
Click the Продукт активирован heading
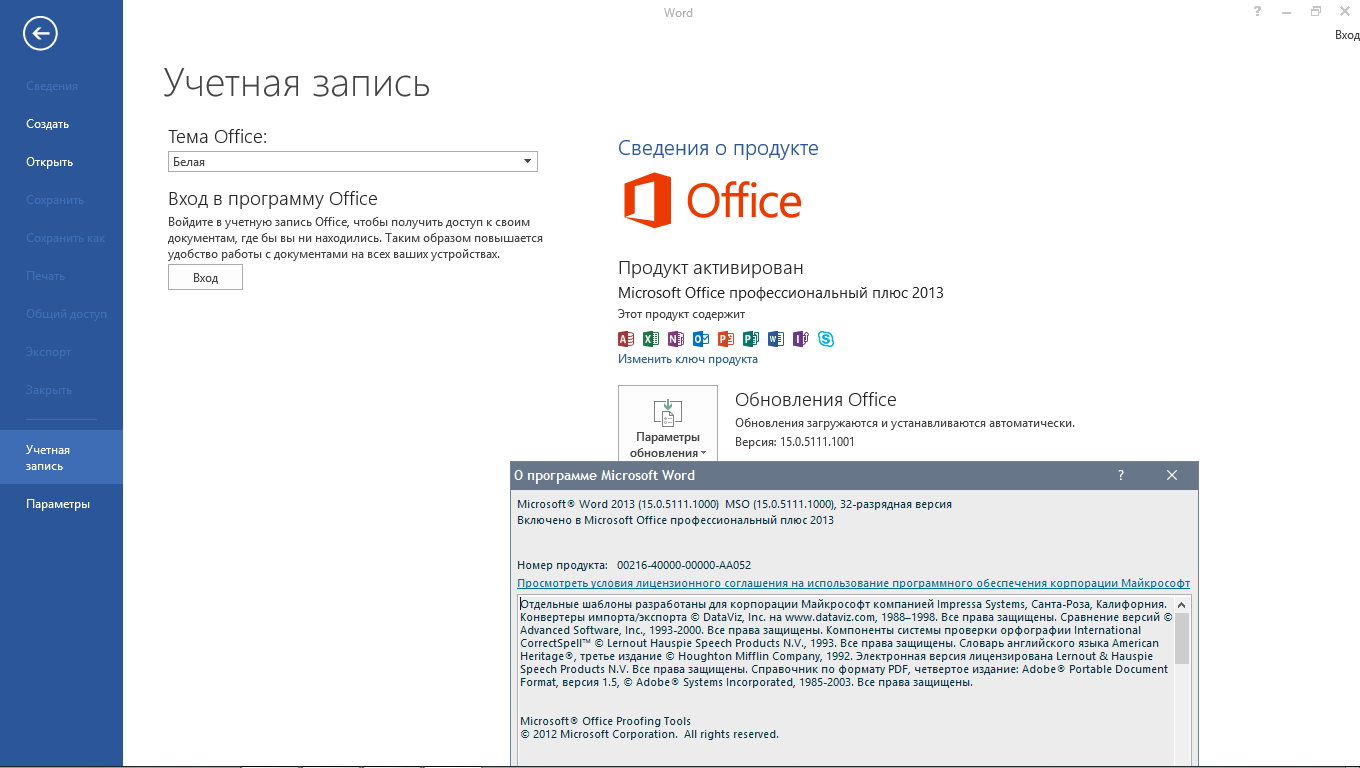(711, 268)
